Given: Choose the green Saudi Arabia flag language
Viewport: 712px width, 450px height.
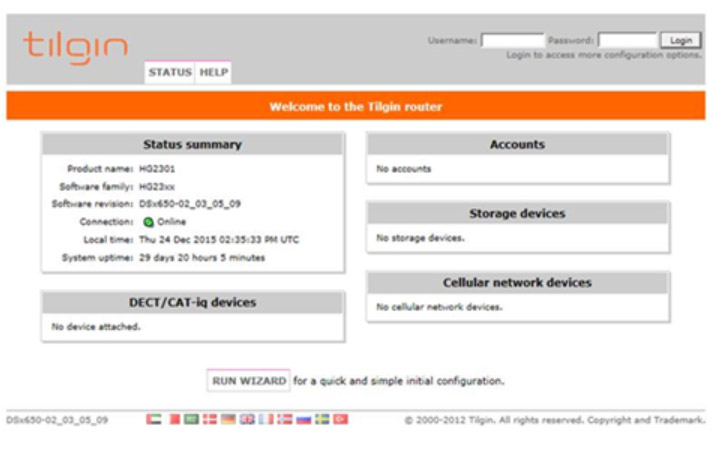Looking at the screenshot, I should tap(191, 419).
